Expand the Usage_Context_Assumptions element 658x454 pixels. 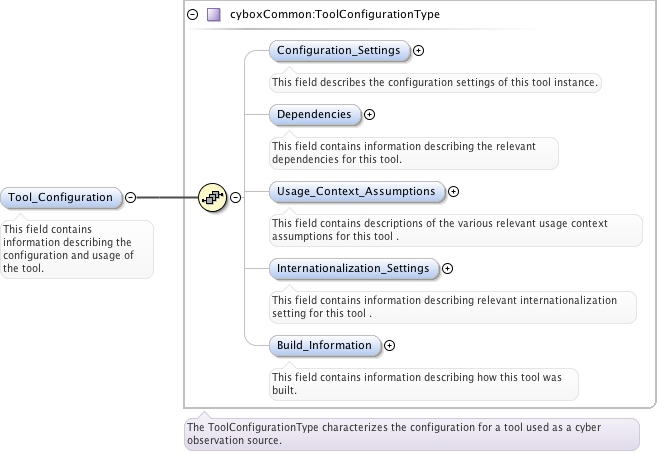pyautogui.click(x=453, y=191)
